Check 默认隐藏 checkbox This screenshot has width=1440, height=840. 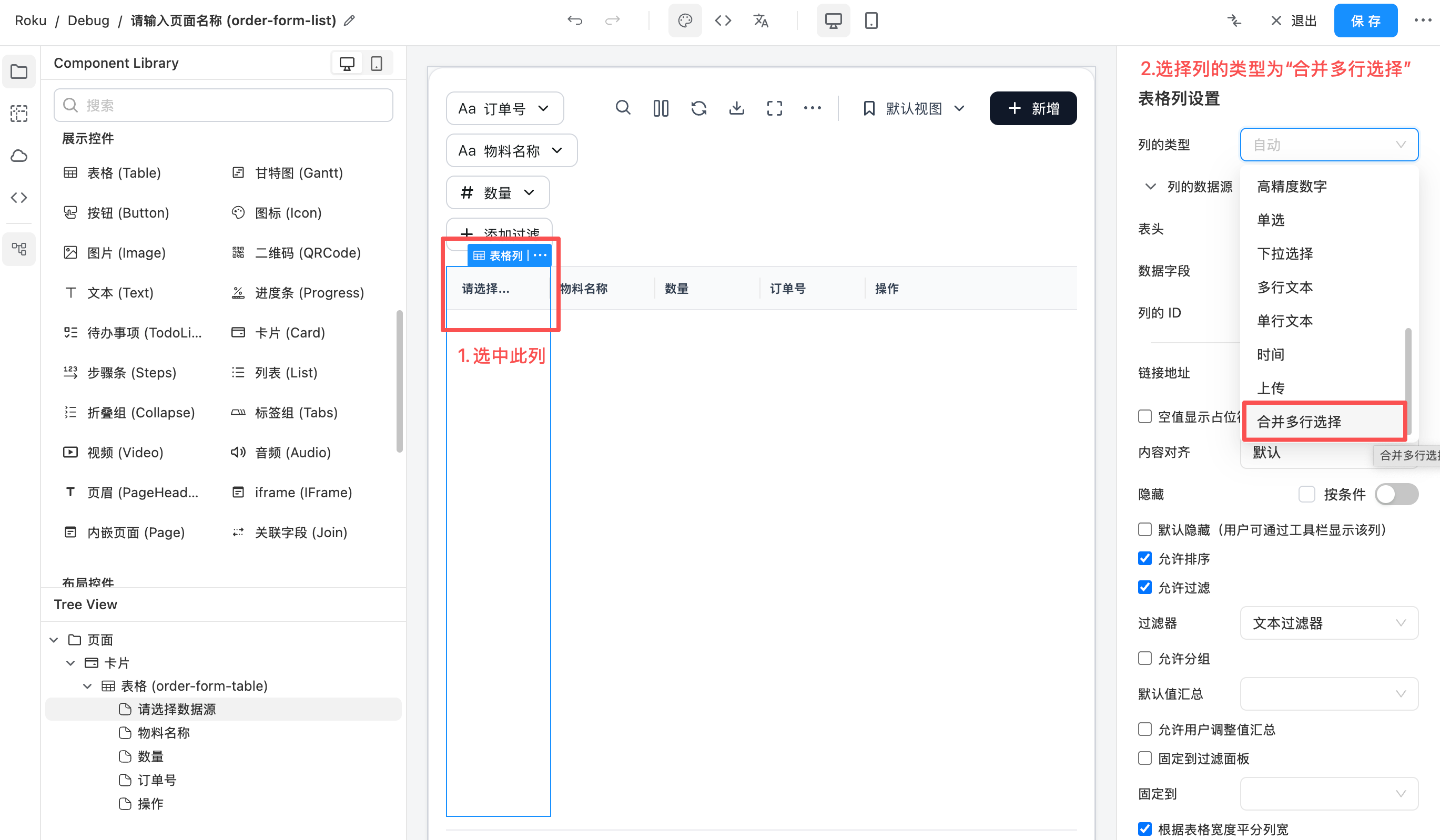(x=1144, y=530)
